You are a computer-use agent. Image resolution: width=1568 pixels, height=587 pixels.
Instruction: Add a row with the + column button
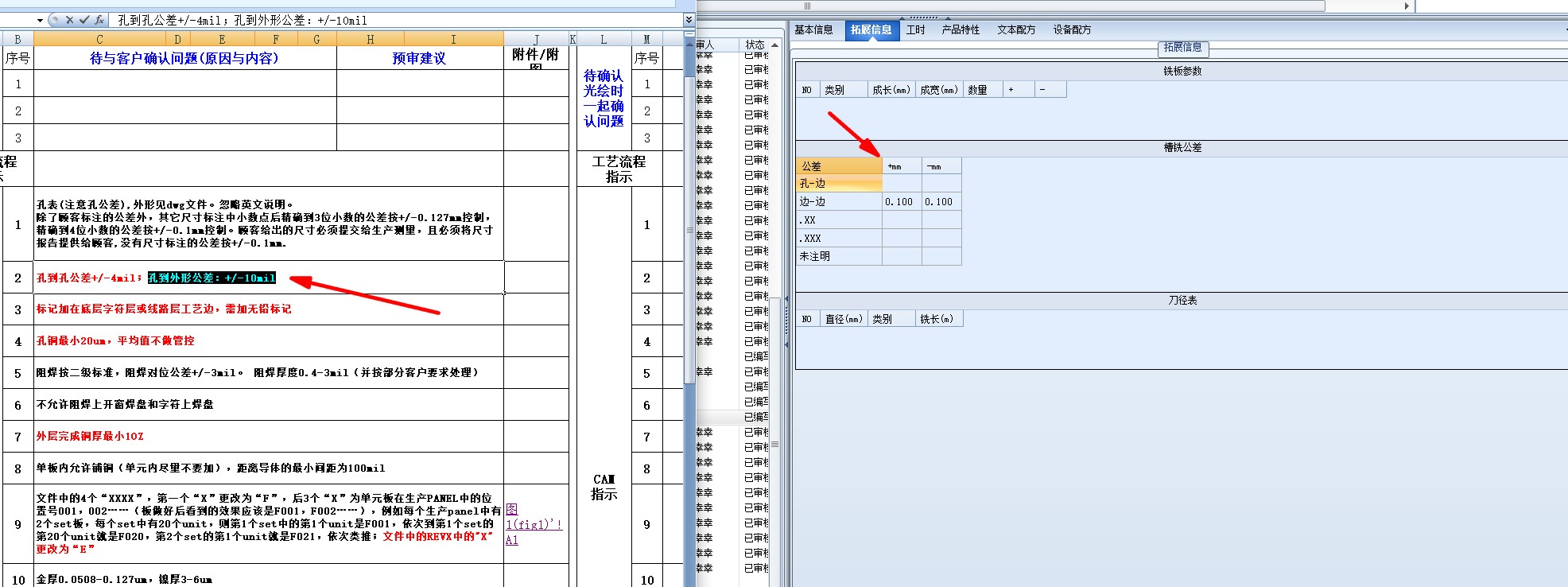pyautogui.click(x=1019, y=90)
